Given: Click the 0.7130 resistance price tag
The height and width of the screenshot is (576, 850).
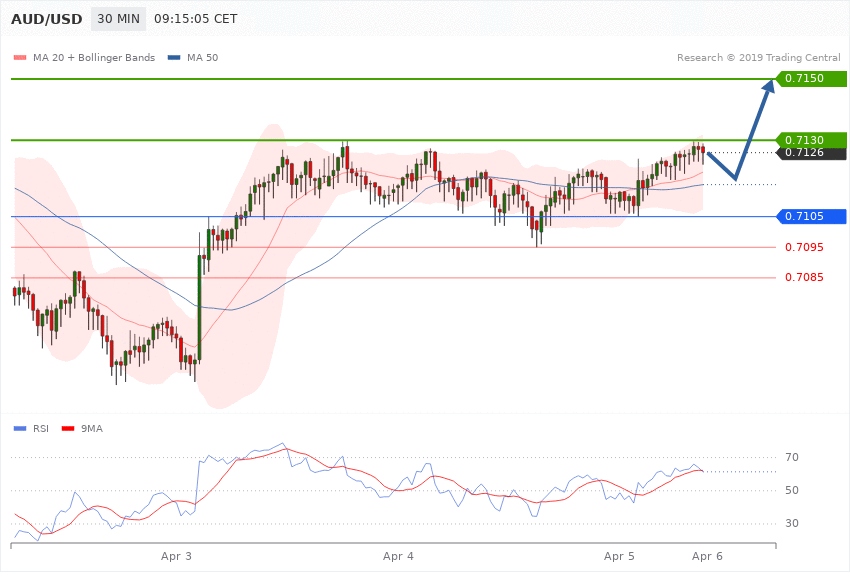Looking at the screenshot, I should (x=811, y=140).
